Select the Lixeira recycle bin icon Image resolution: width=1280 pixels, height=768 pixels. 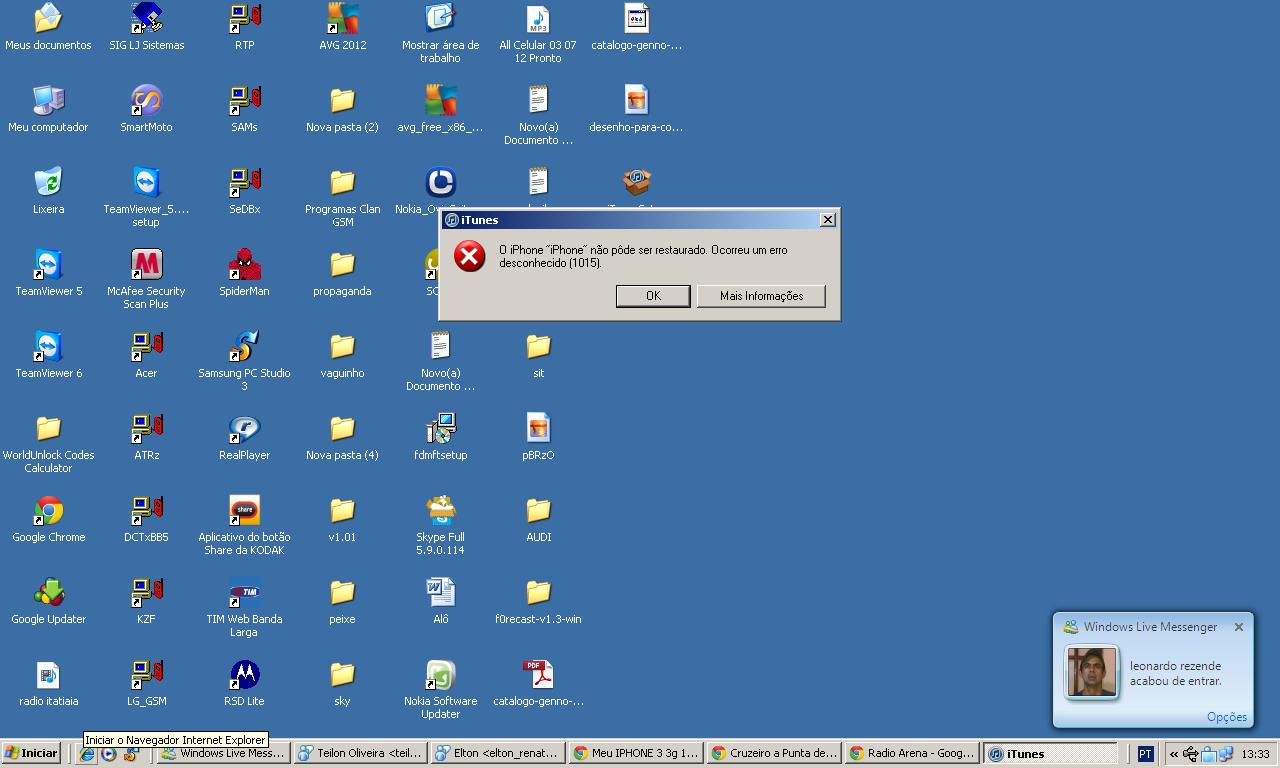tap(48, 182)
